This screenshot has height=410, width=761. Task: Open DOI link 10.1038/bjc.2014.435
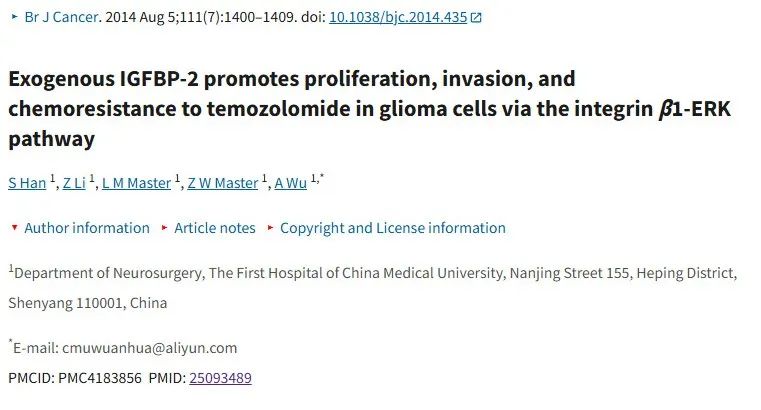398,17
